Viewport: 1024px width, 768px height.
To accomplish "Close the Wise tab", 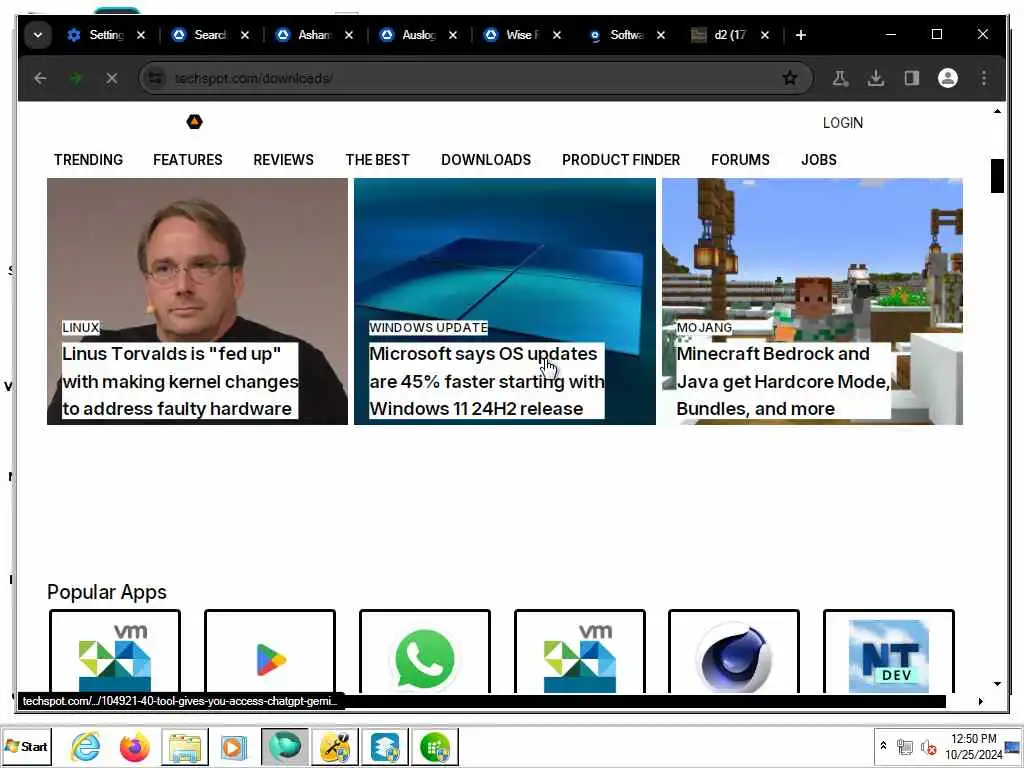I will [x=556, y=35].
